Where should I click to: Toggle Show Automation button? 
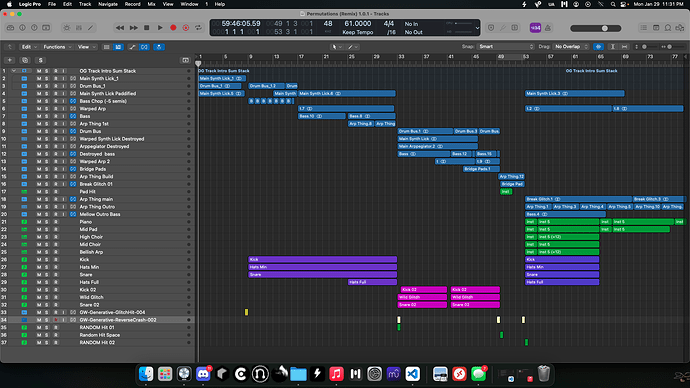[132, 47]
